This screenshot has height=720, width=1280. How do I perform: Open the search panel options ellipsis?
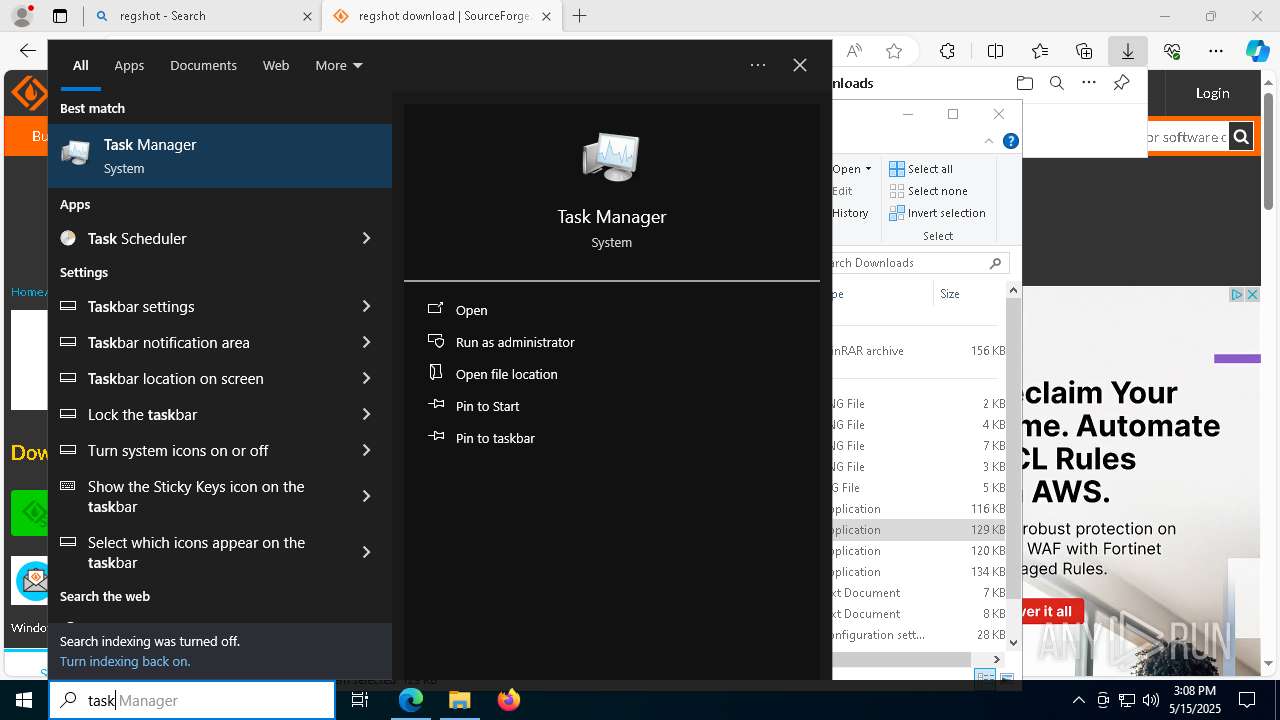pyautogui.click(x=758, y=65)
